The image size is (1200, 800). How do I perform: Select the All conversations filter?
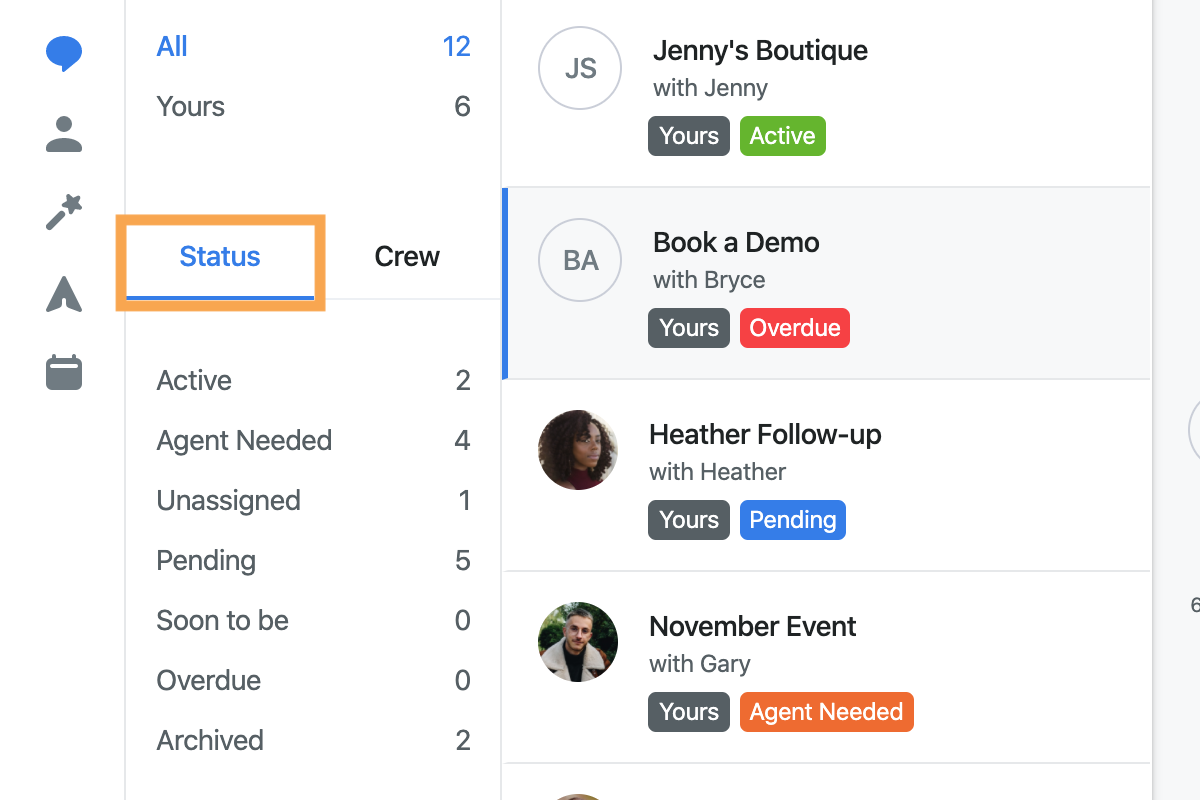172,47
